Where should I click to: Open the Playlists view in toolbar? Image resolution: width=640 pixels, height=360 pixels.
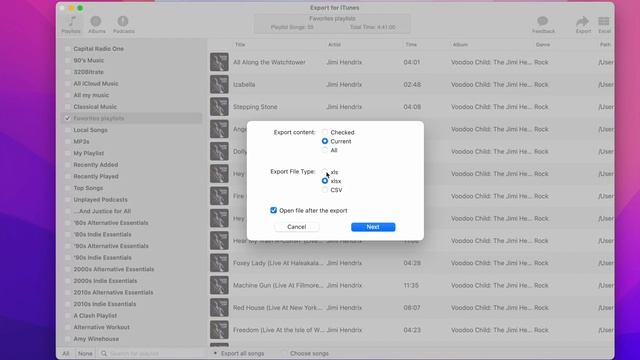tap(71, 24)
